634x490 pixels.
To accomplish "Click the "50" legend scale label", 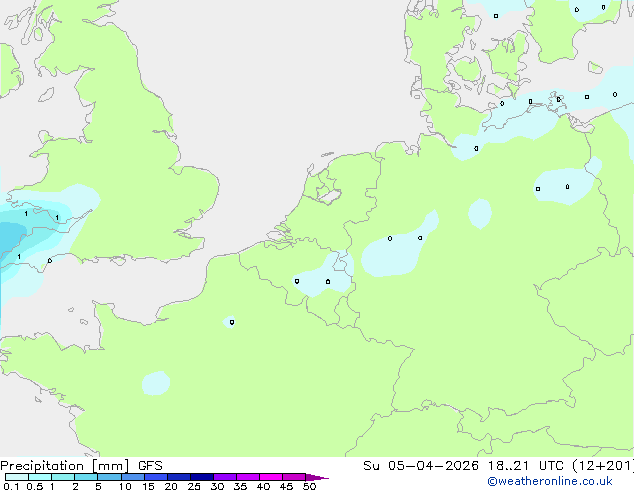I will click(310, 486).
